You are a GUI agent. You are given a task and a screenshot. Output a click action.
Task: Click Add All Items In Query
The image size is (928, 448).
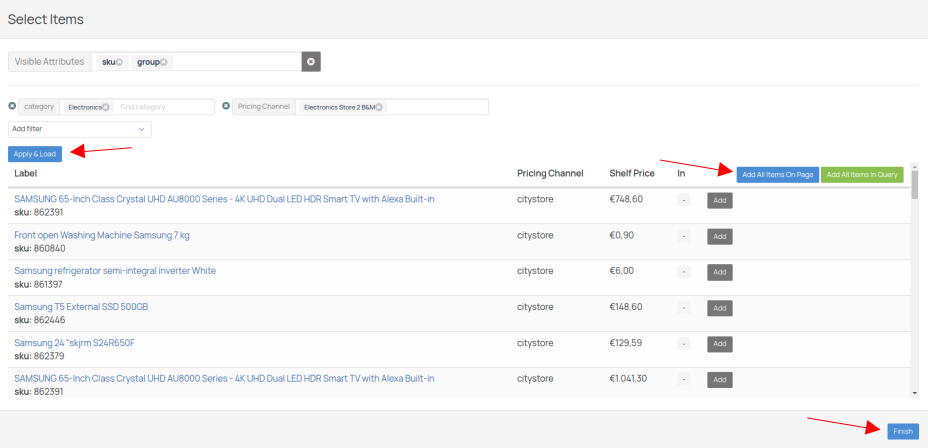(x=862, y=175)
